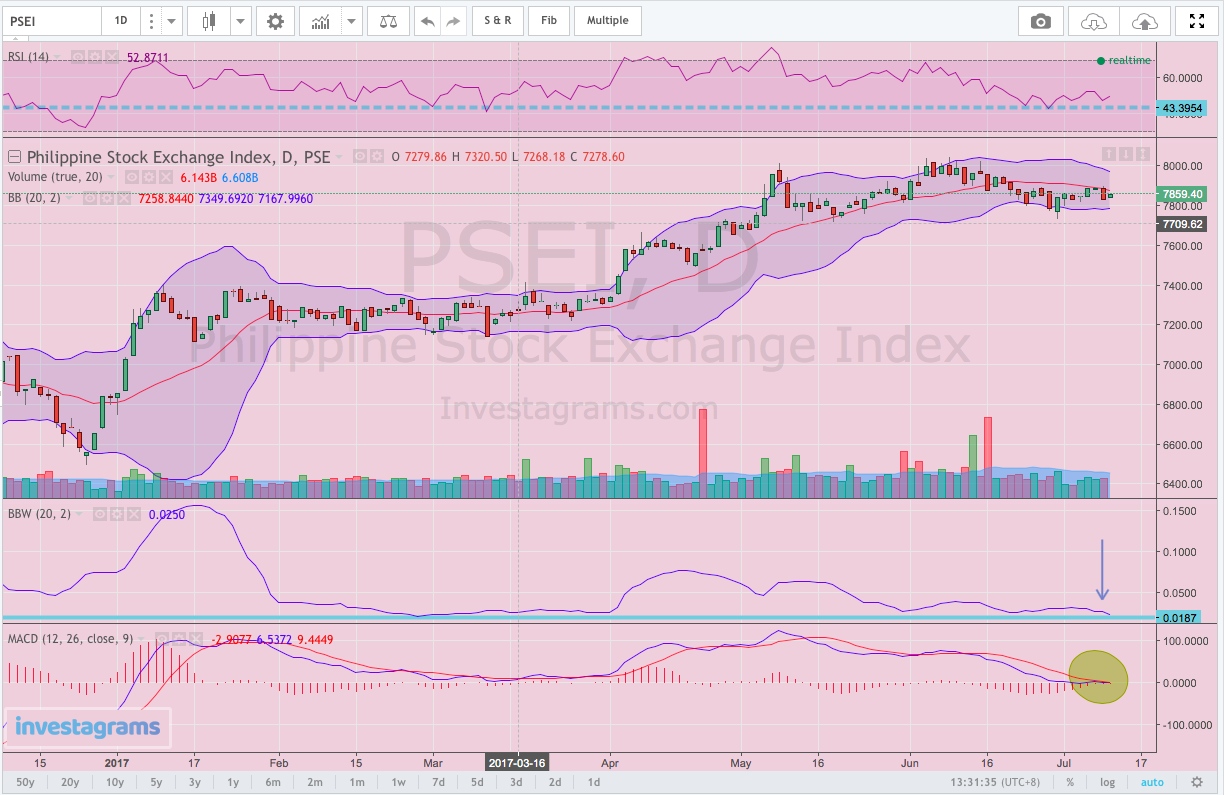Collapse the main chart legend box
1224x795 pixels.
pos(14,157)
